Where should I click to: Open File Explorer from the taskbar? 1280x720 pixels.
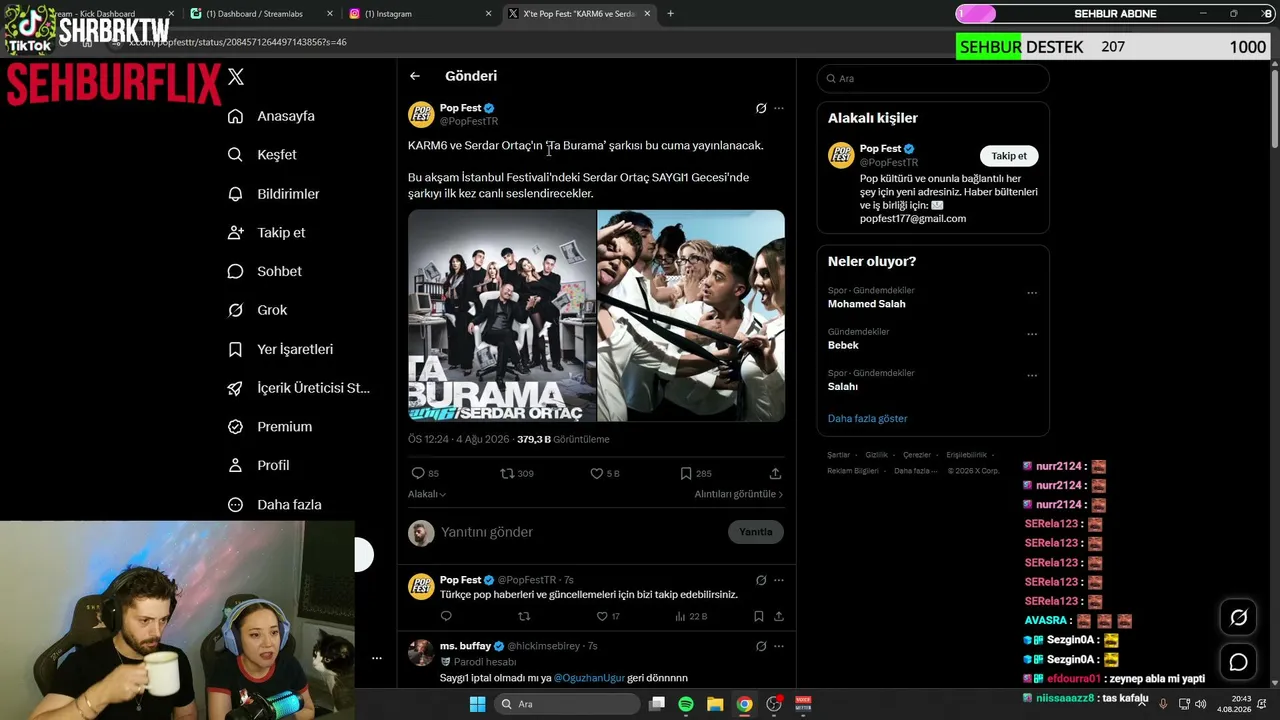tap(715, 704)
